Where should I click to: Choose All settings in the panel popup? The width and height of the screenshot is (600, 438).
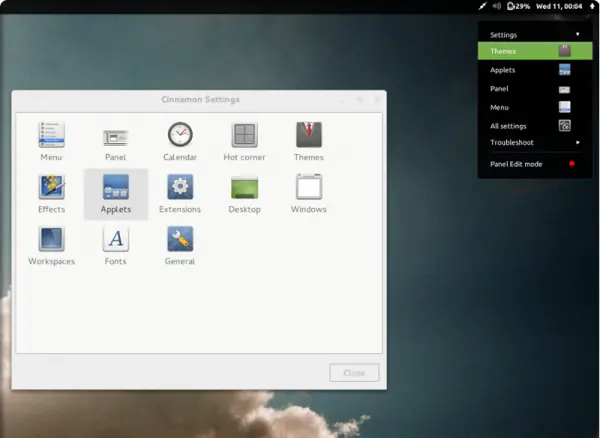coord(535,126)
